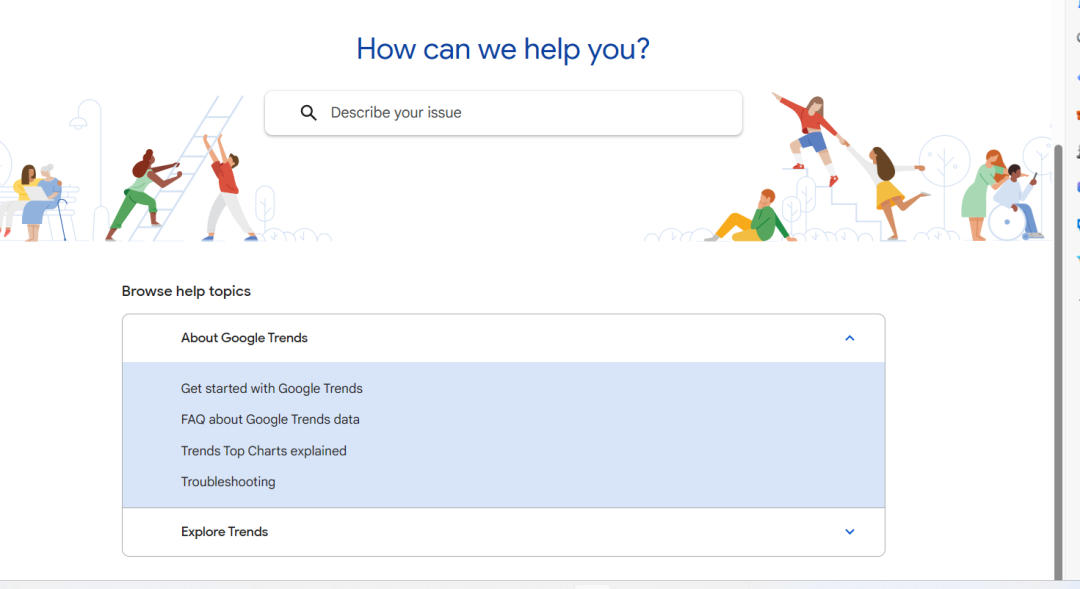Click the search magnifier icon

coord(309,113)
